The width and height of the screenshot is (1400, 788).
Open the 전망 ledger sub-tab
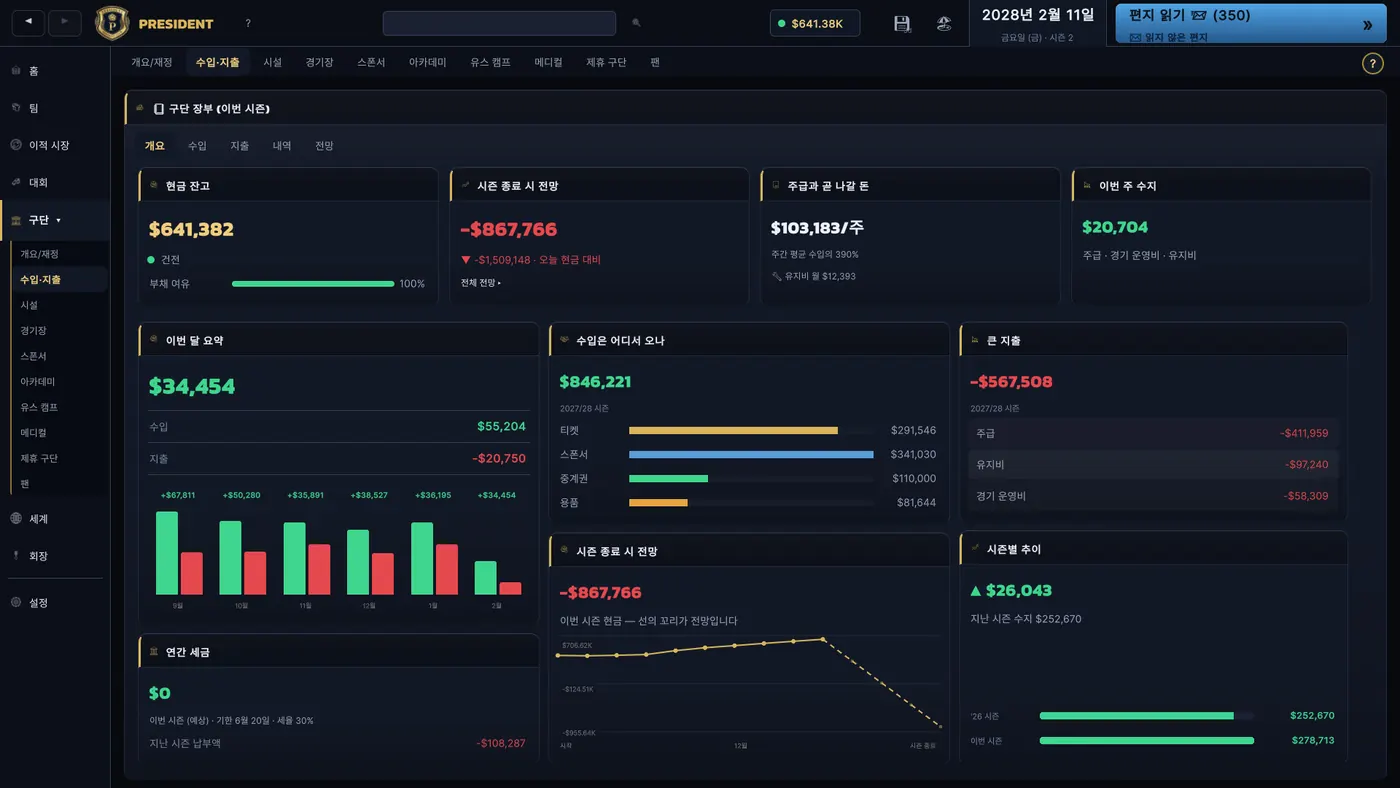click(324, 146)
